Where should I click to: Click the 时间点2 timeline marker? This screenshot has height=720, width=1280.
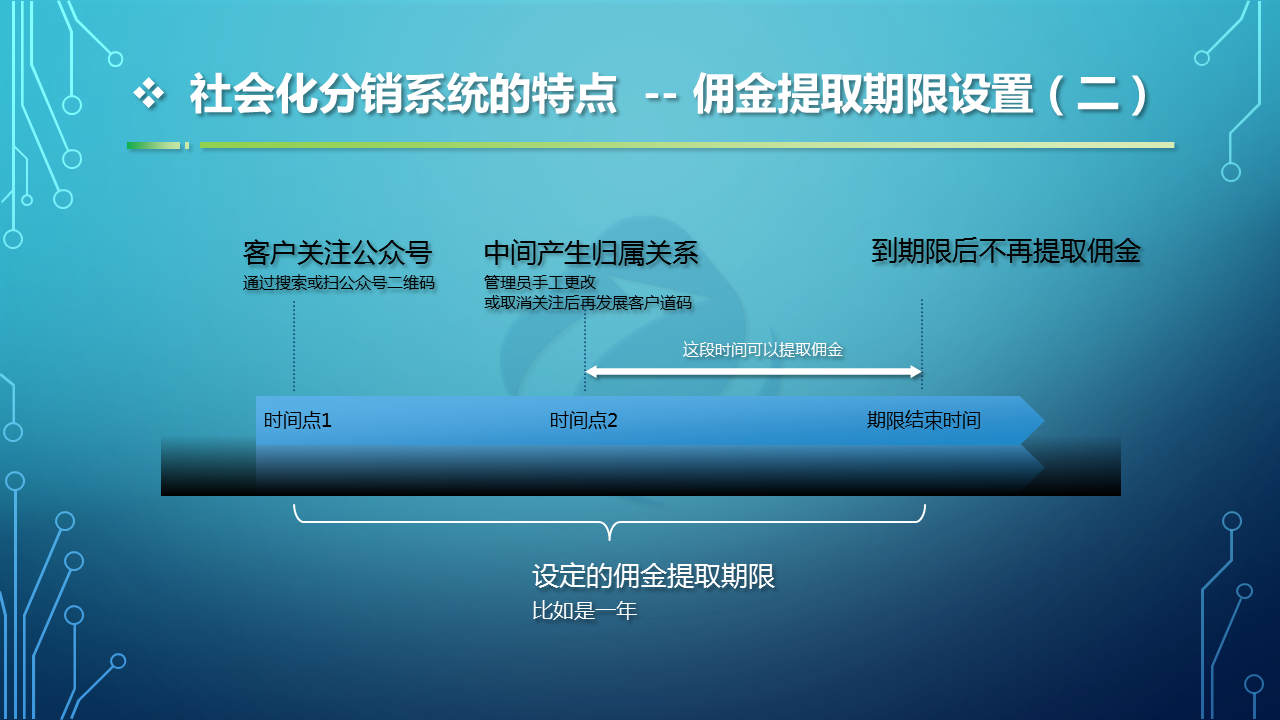tap(584, 421)
